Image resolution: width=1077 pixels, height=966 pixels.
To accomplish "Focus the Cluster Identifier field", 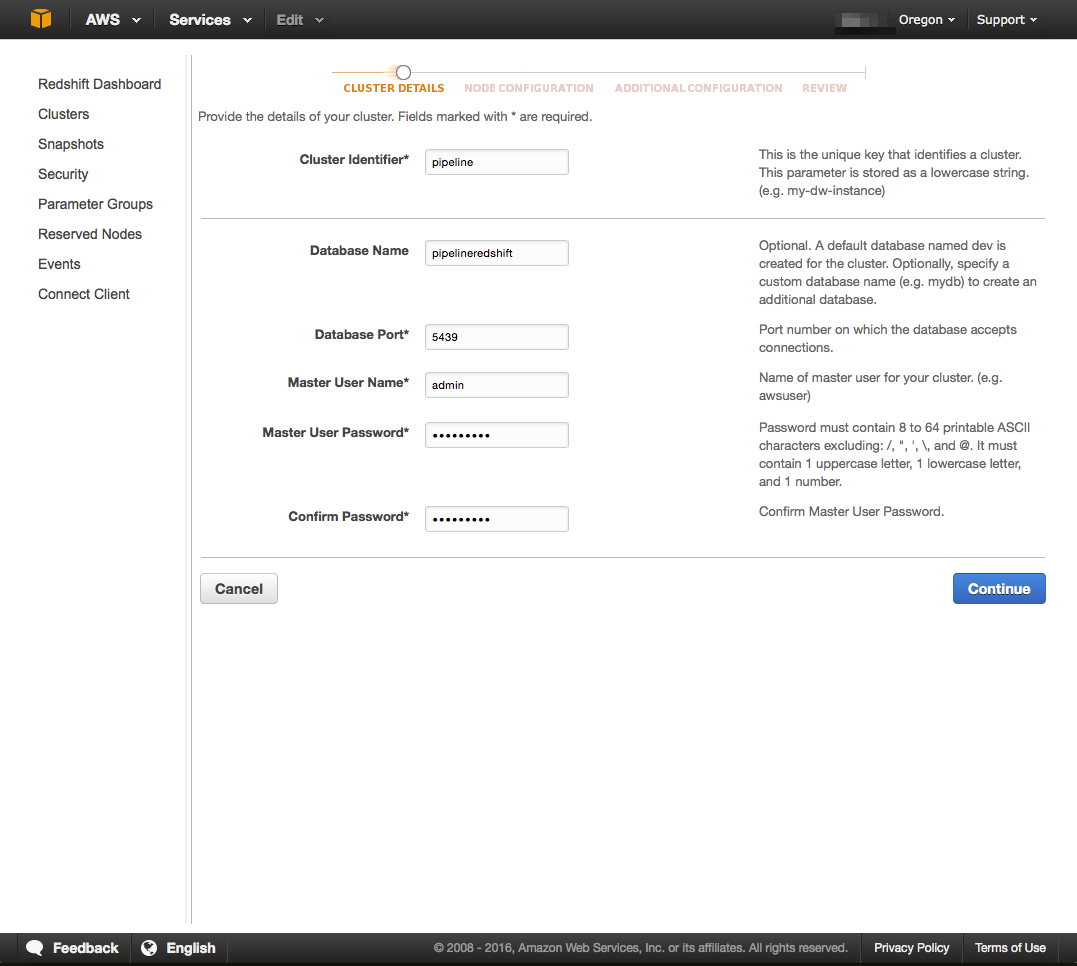I will 497,162.
